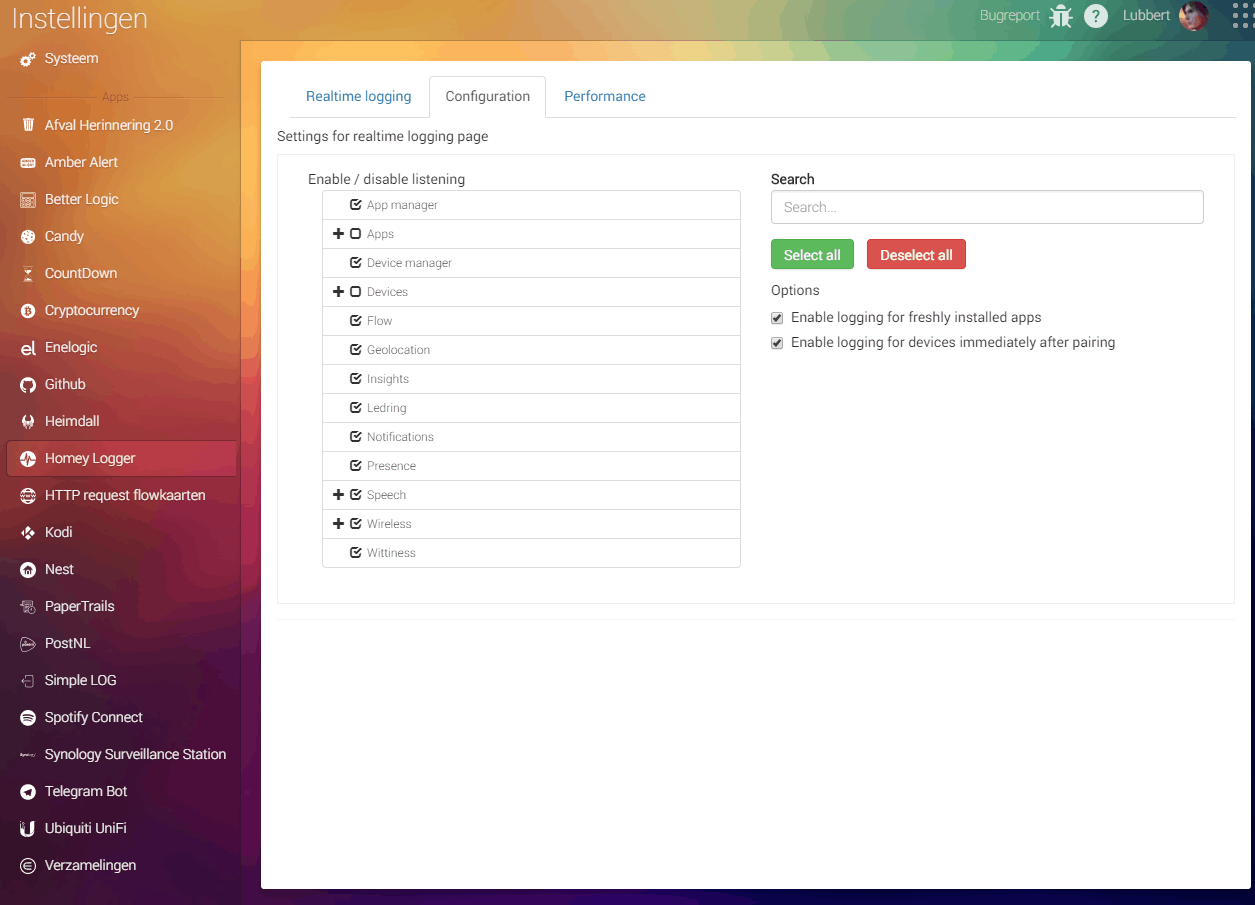Click the Synology Surveillance Station icon
Screen dimensions: 1255x905
pyautogui.click(x=28, y=754)
